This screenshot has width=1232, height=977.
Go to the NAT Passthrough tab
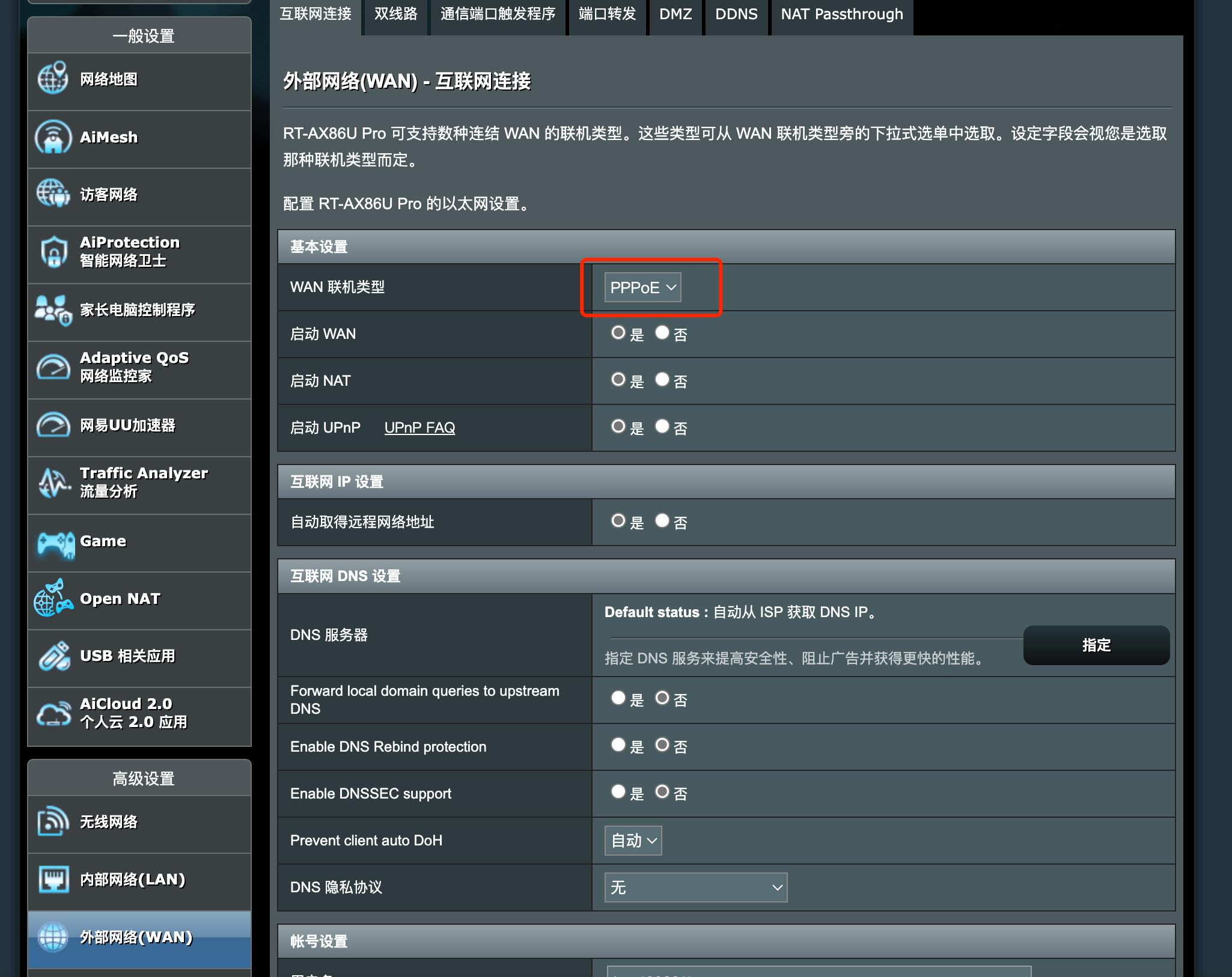(841, 14)
